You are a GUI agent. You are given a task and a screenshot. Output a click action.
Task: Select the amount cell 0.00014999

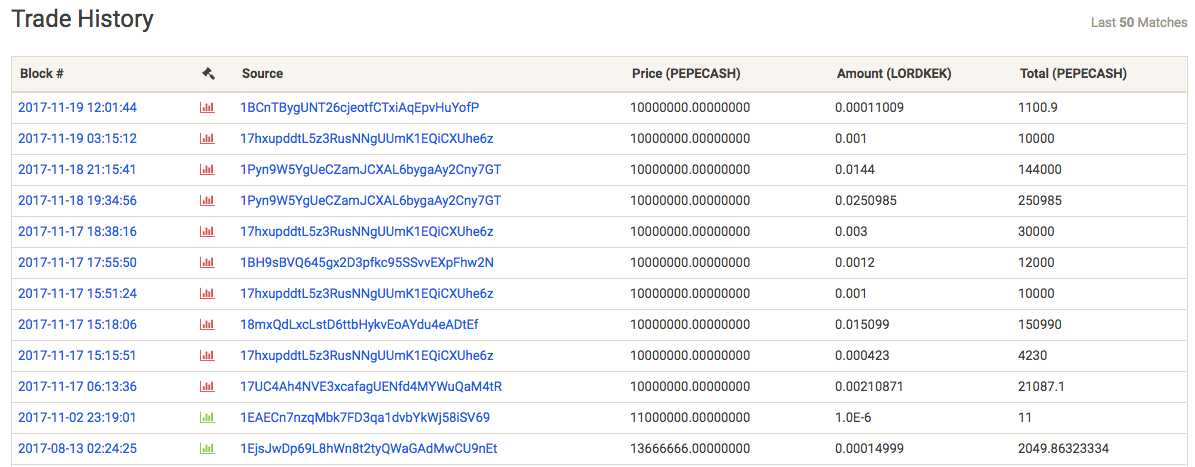tap(870, 449)
